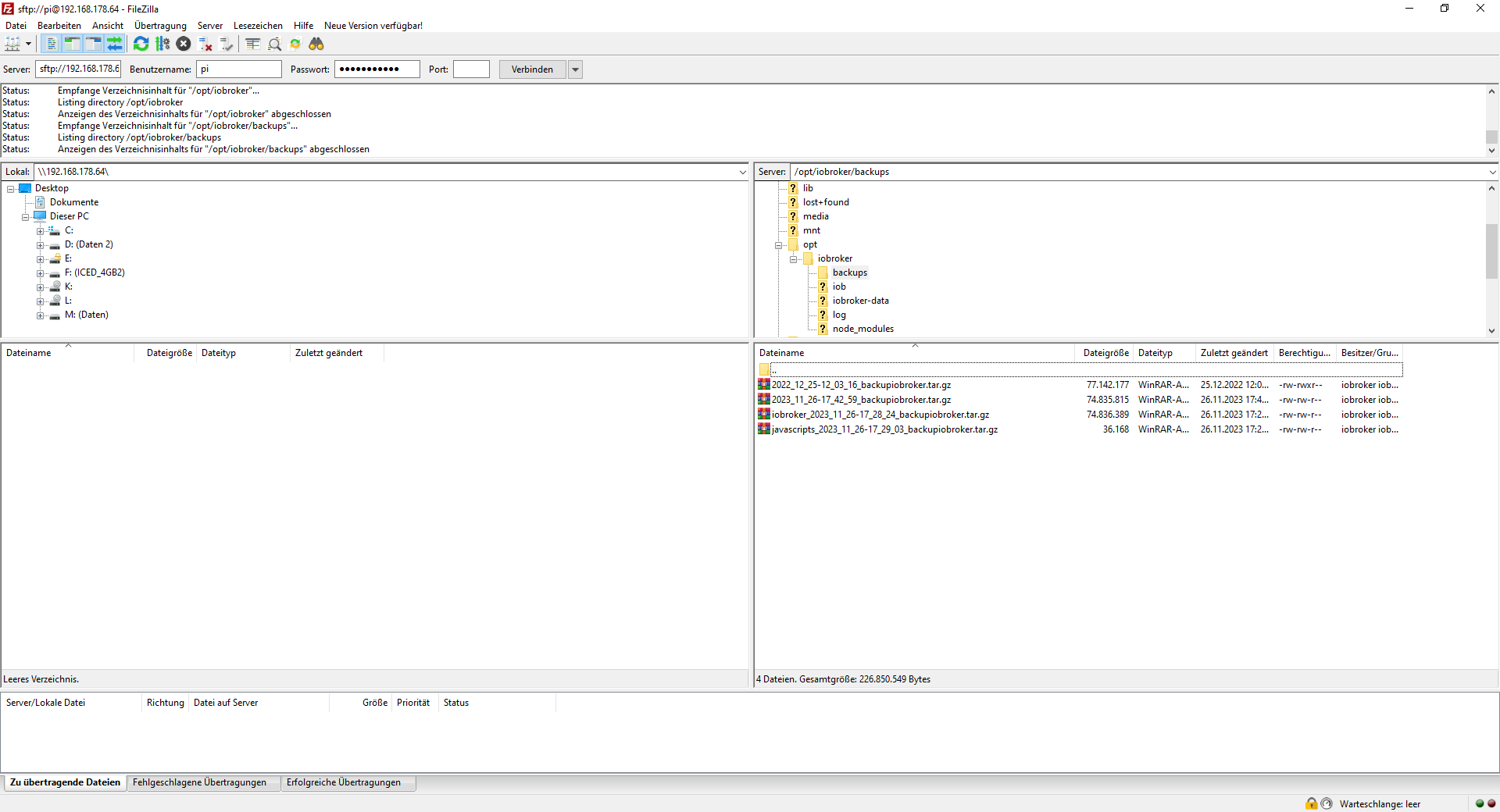The height and width of the screenshot is (812, 1500).
Task: Select the node_modules folder in server tree
Action: pos(862,329)
